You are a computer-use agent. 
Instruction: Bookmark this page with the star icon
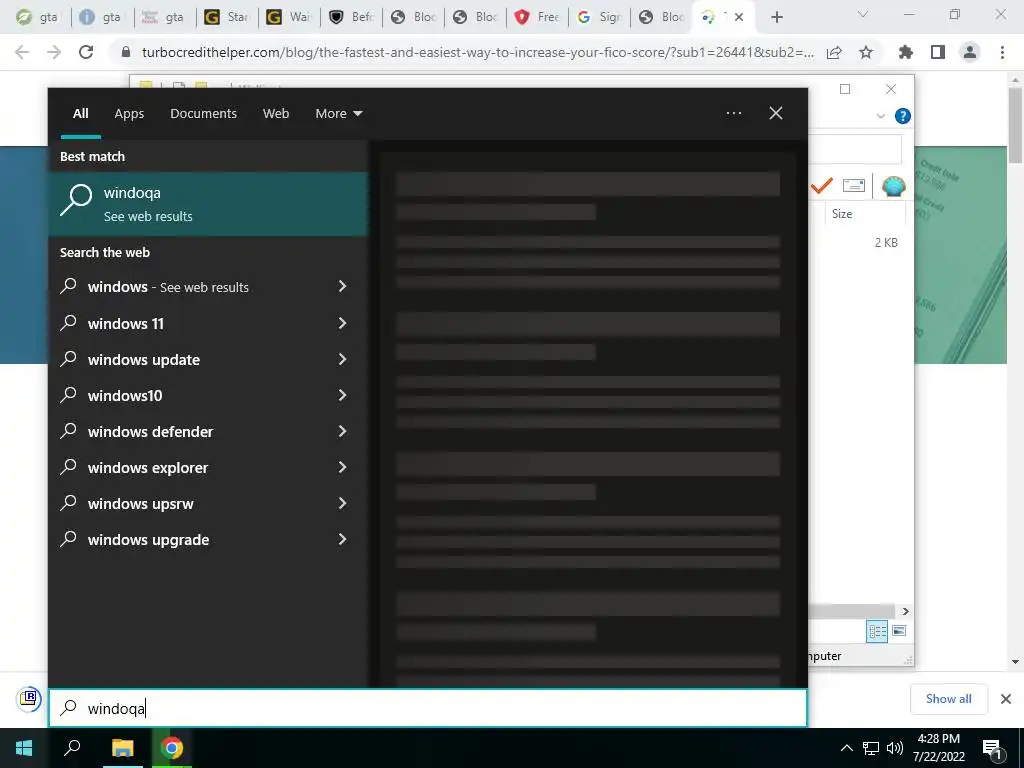tap(866, 52)
